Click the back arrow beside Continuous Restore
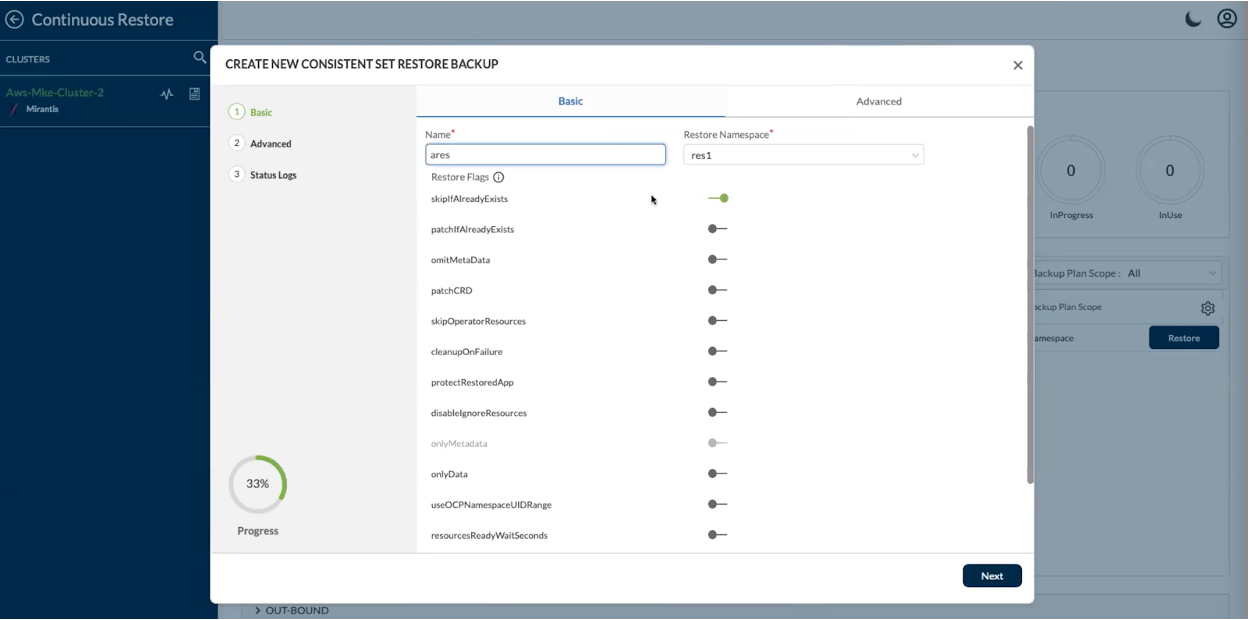The image size is (1248, 620). coord(15,20)
